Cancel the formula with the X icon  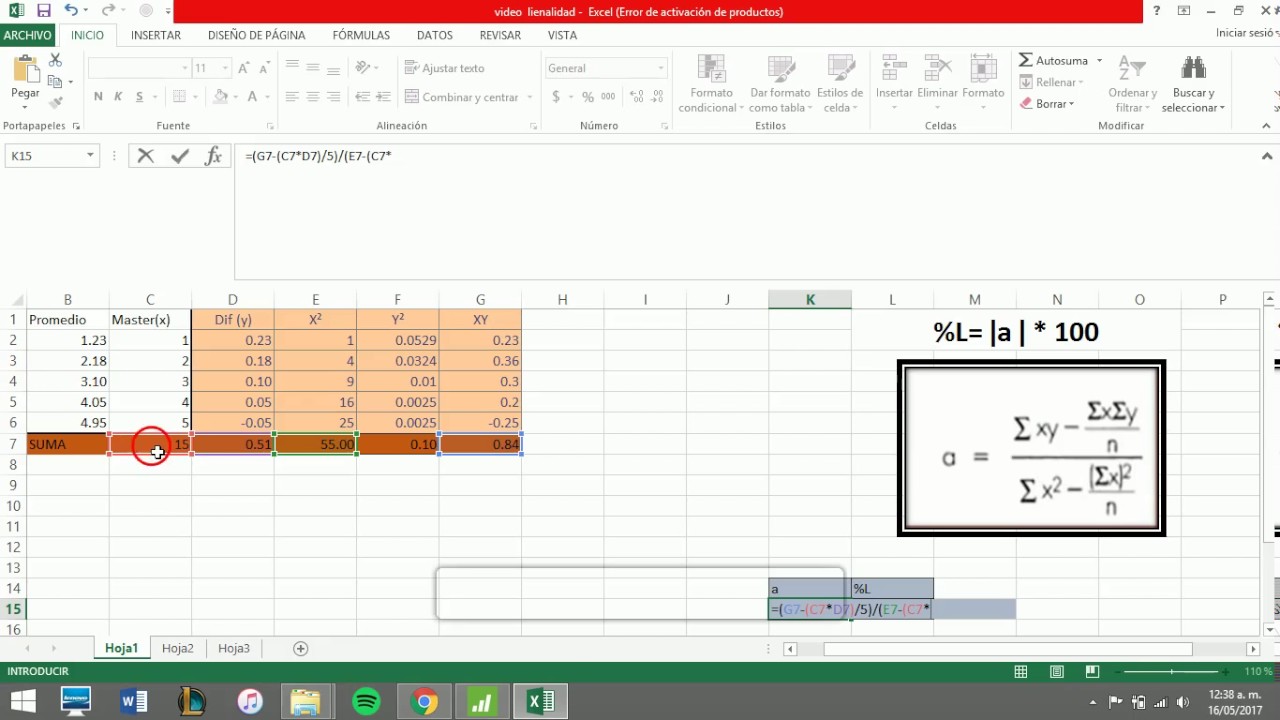146,155
